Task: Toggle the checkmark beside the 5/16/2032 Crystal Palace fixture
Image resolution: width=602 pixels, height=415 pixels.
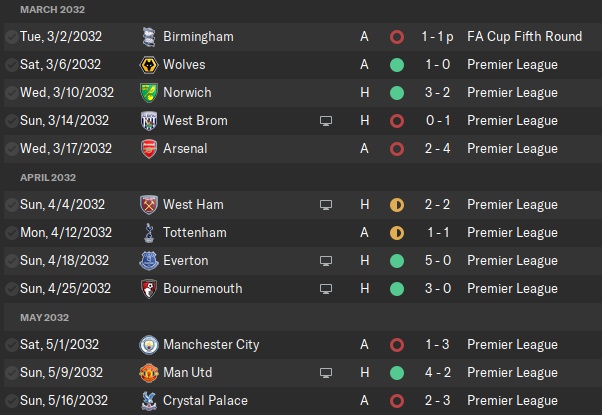Action: pyautogui.click(x=11, y=401)
